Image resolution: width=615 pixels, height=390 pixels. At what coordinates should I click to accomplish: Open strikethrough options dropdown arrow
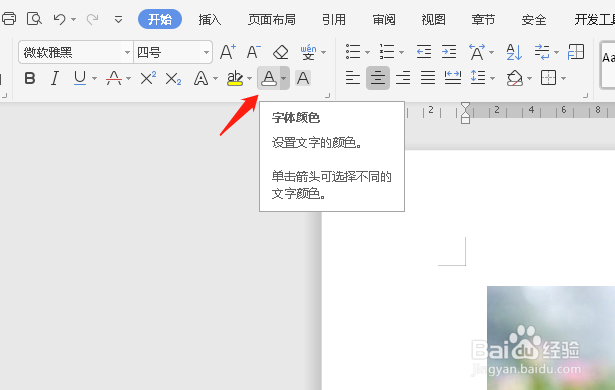(x=128, y=79)
